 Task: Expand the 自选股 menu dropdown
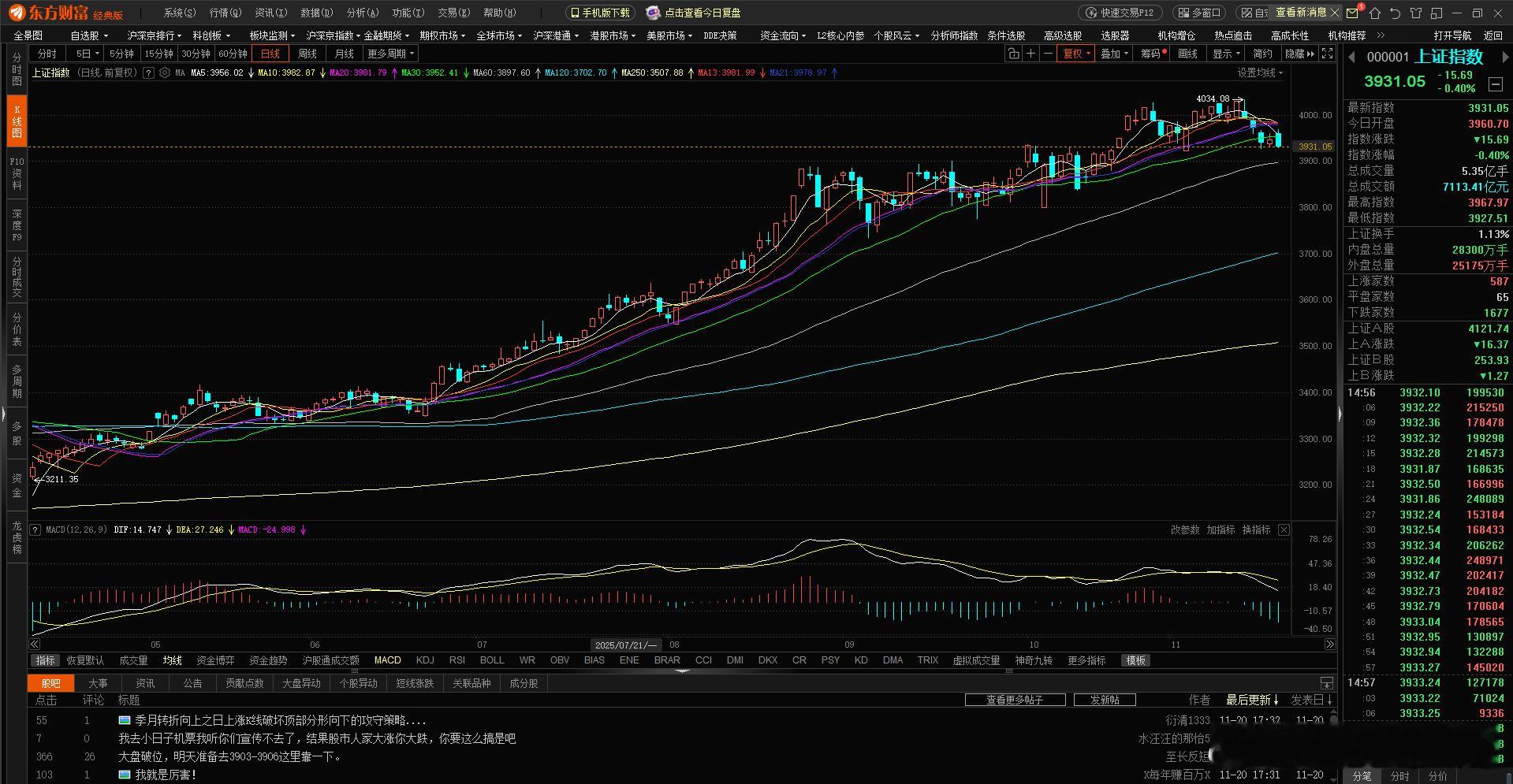[89, 35]
